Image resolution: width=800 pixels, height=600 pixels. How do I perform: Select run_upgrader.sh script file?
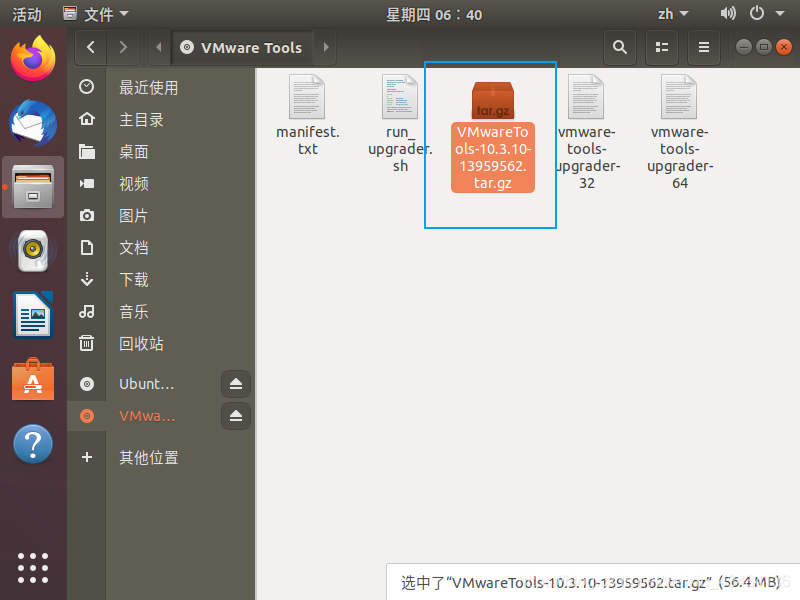coord(401,124)
